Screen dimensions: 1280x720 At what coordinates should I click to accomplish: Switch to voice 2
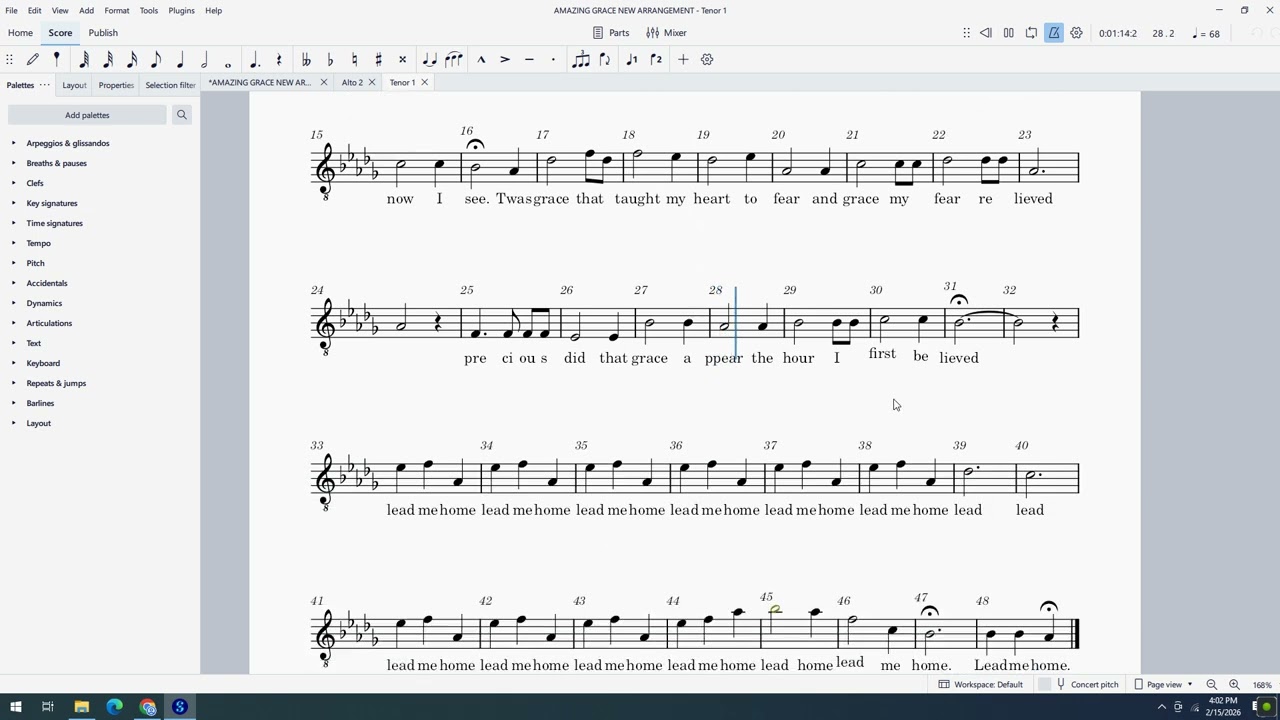pyautogui.click(x=656, y=60)
